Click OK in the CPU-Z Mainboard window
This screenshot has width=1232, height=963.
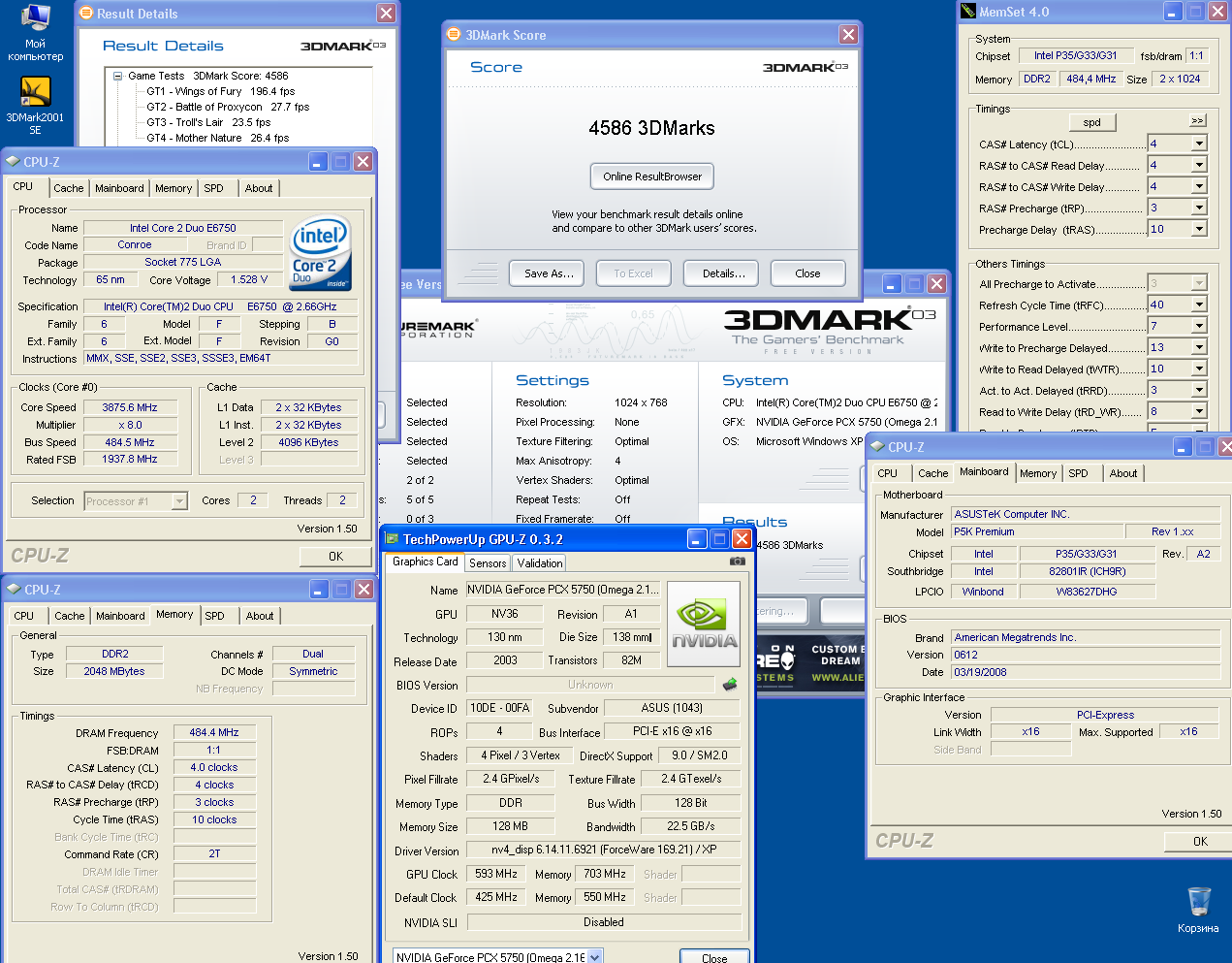(1200, 841)
